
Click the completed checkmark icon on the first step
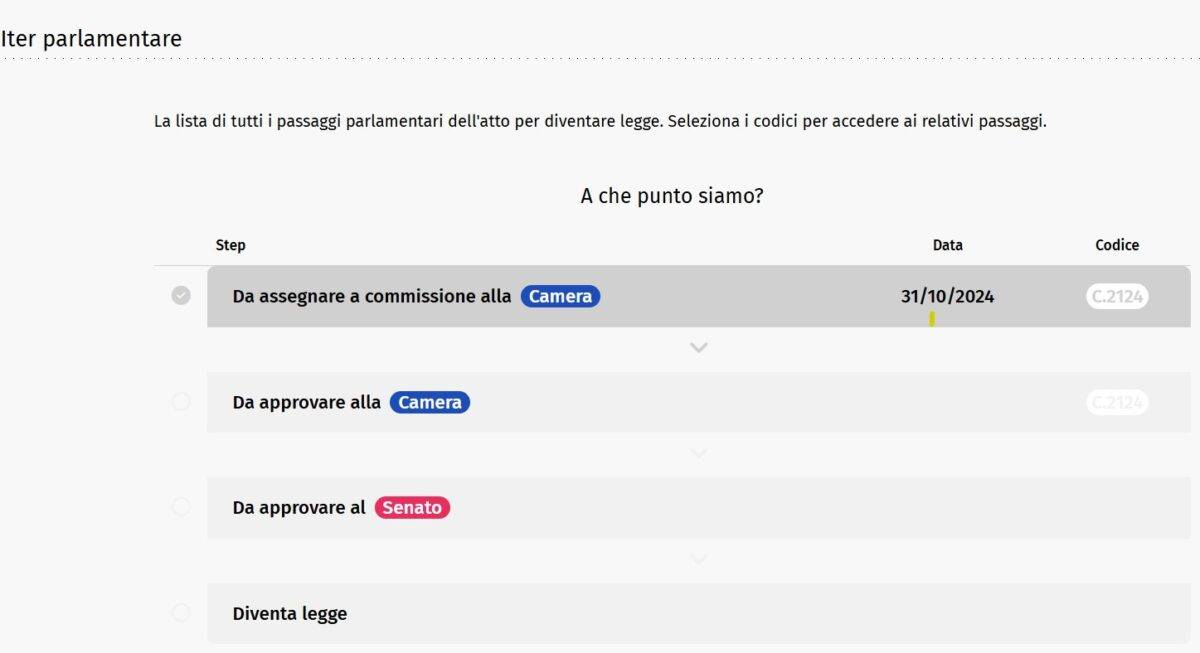(181, 296)
